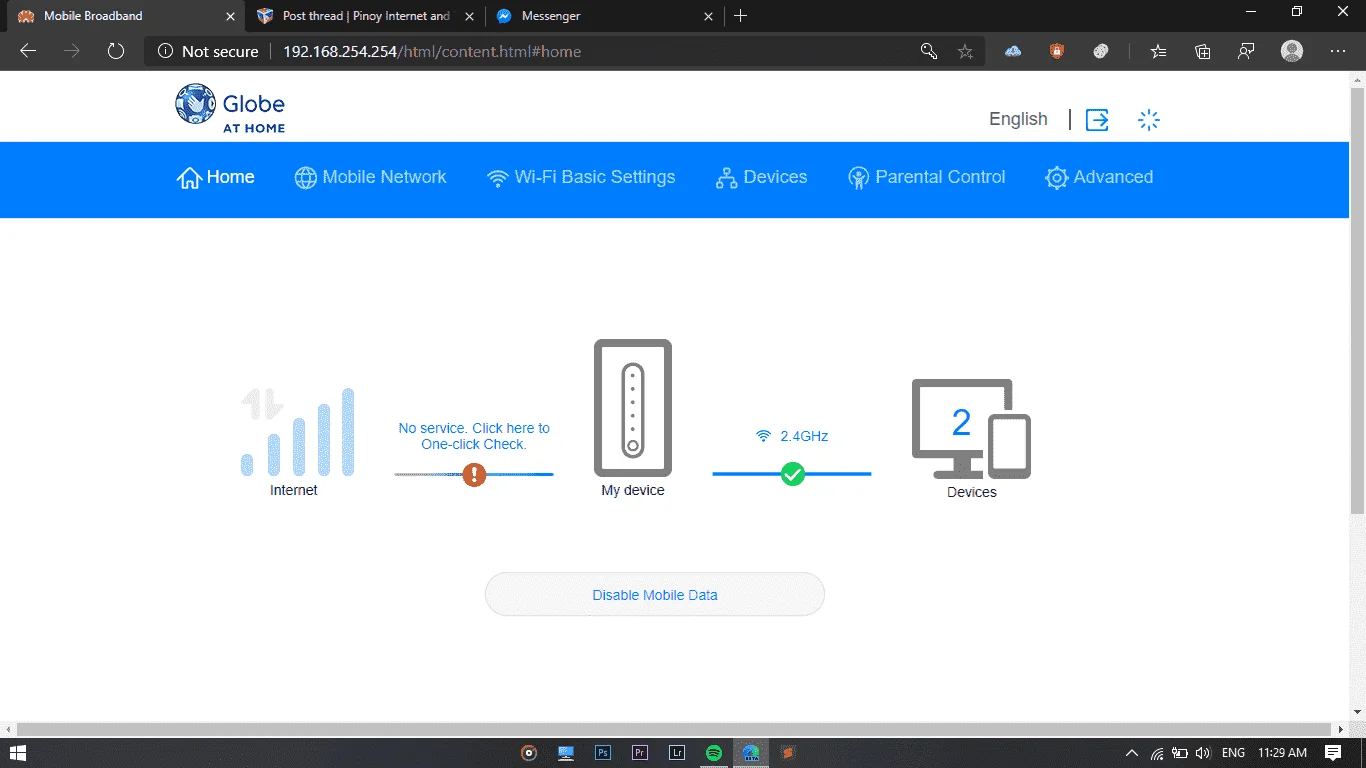Click the browser profile avatar

tap(1292, 51)
